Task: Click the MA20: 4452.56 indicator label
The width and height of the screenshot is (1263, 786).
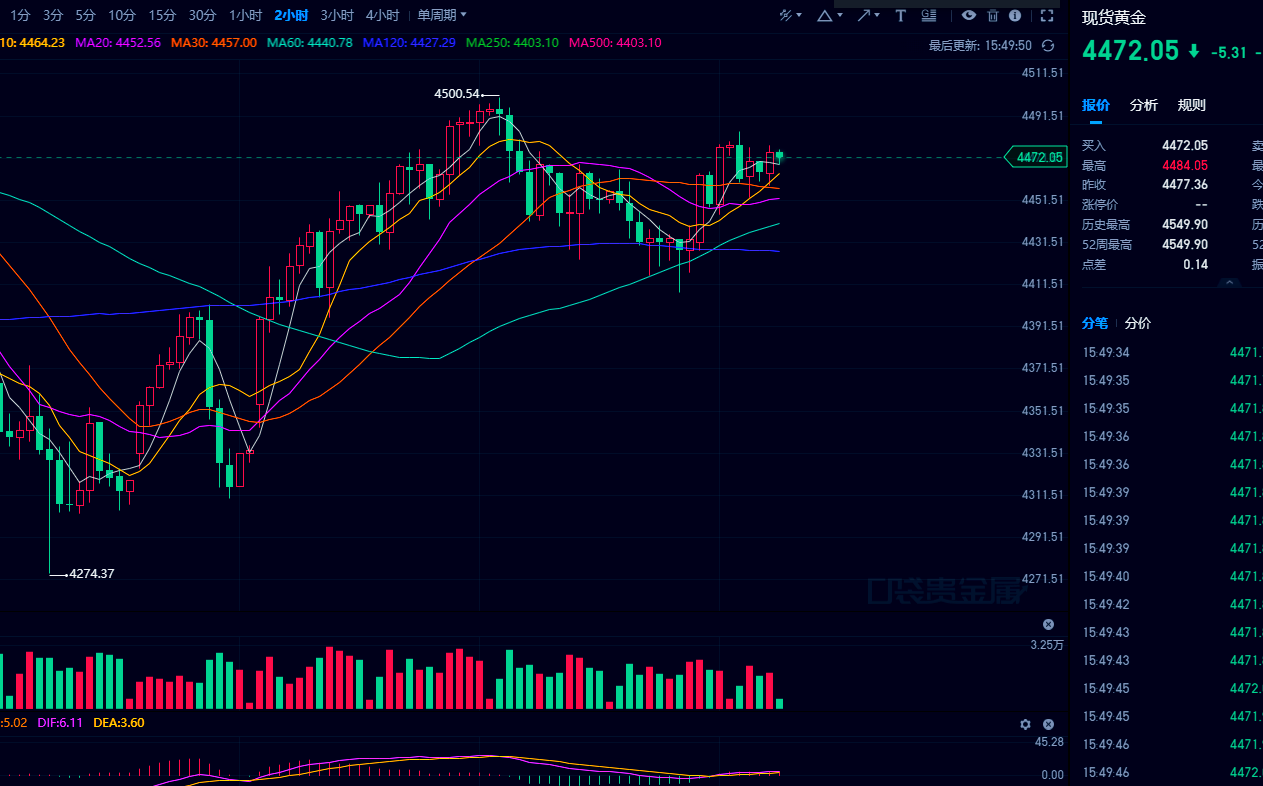Action: (118, 43)
